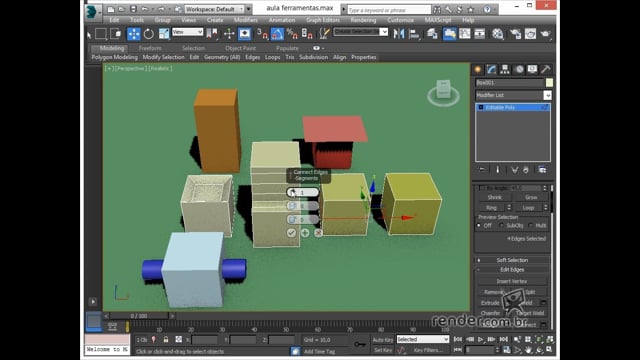This screenshot has height=360, width=640.
Task: Click the Render Production teapot icon
Action: click(546, 34)
